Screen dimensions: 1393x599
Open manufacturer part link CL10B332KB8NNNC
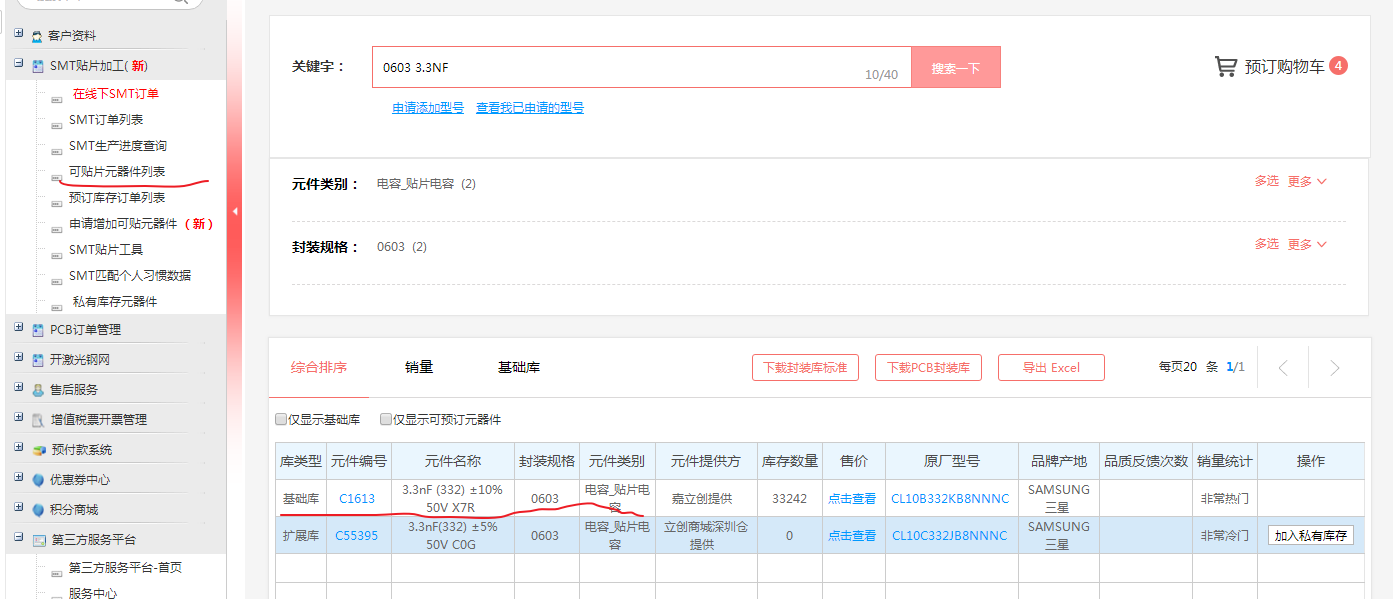950,499
